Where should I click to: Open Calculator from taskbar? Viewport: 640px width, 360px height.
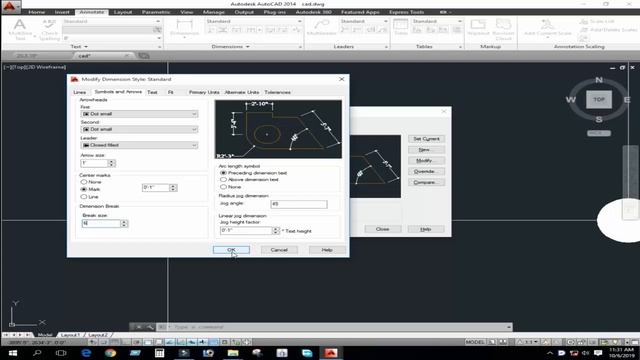(159, 353)
